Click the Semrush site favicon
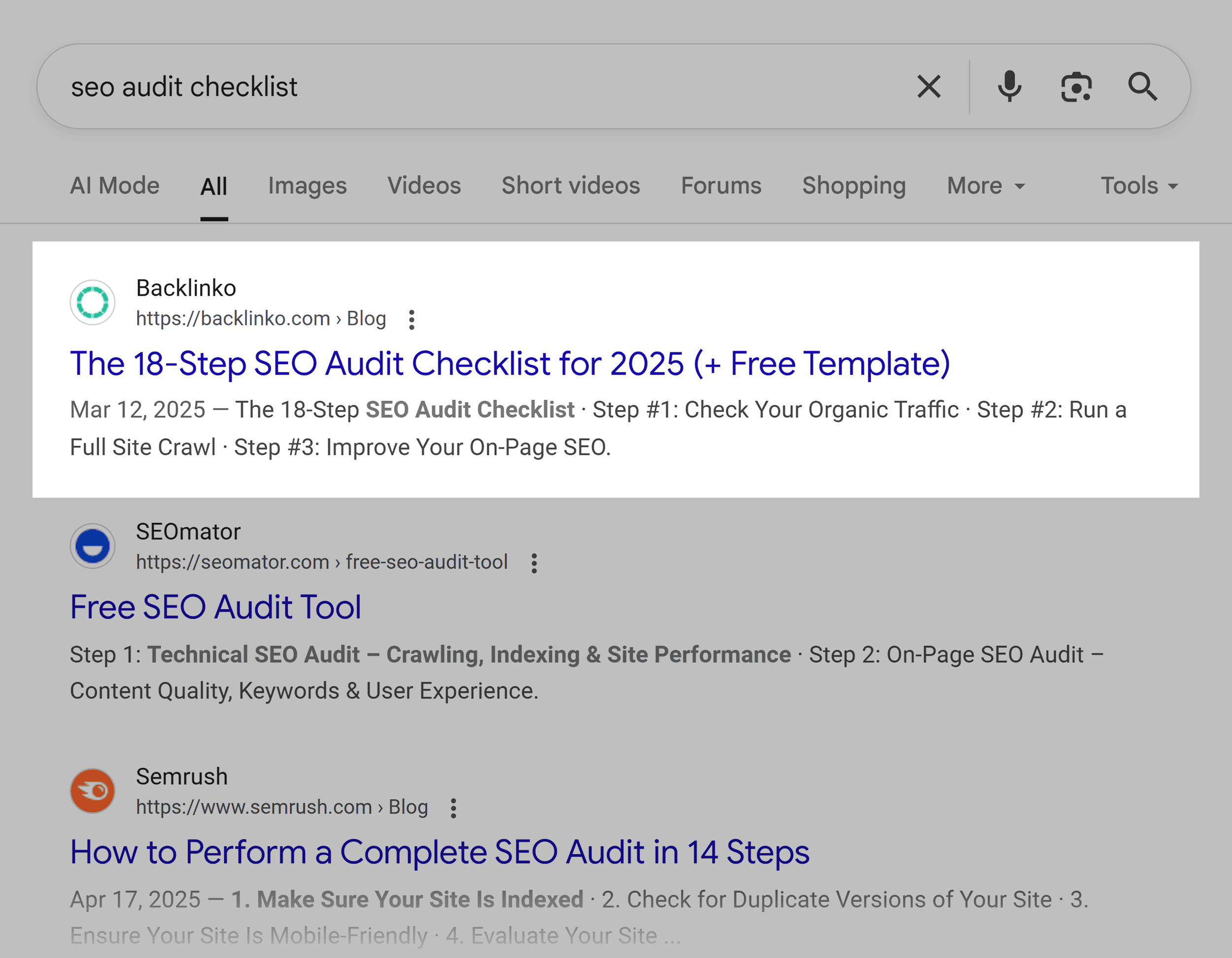The height and width of the screenshot is (958, 1232). [92, 790]
